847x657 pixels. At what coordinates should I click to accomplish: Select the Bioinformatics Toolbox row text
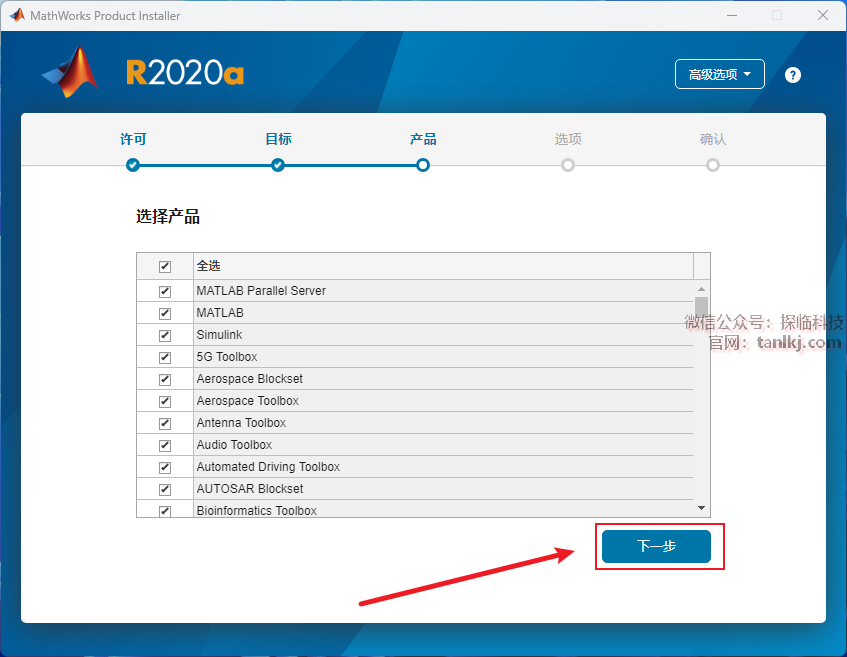[x=257, y=511]
